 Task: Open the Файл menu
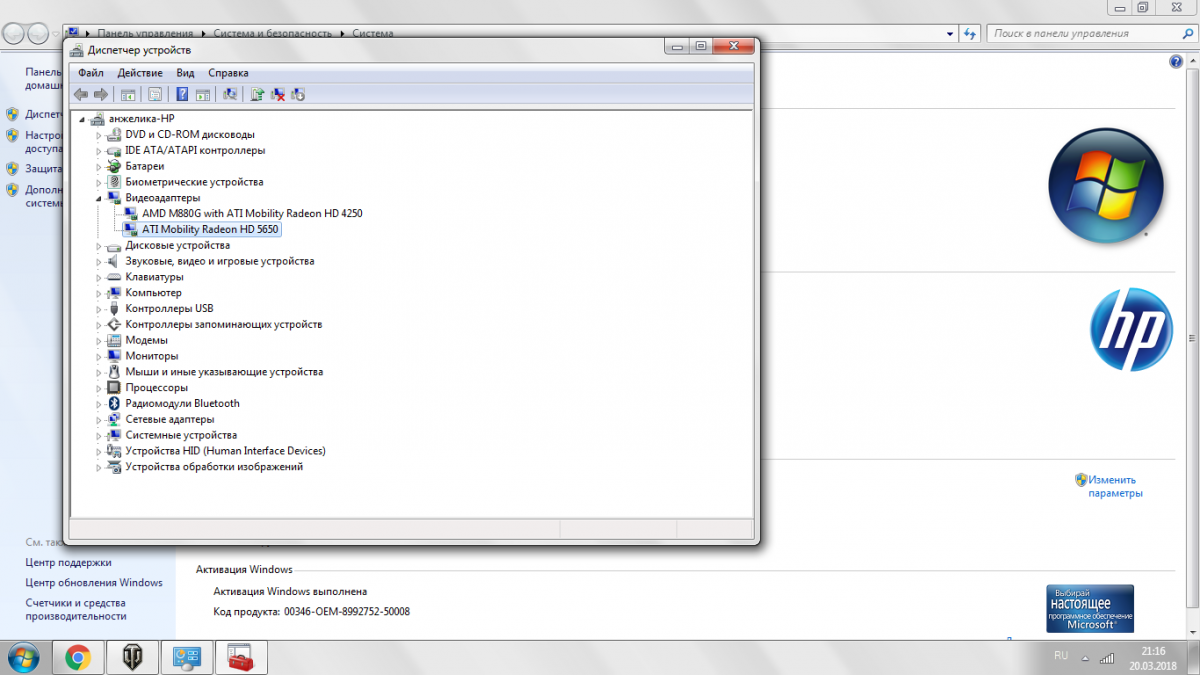(x=91, y=73)
